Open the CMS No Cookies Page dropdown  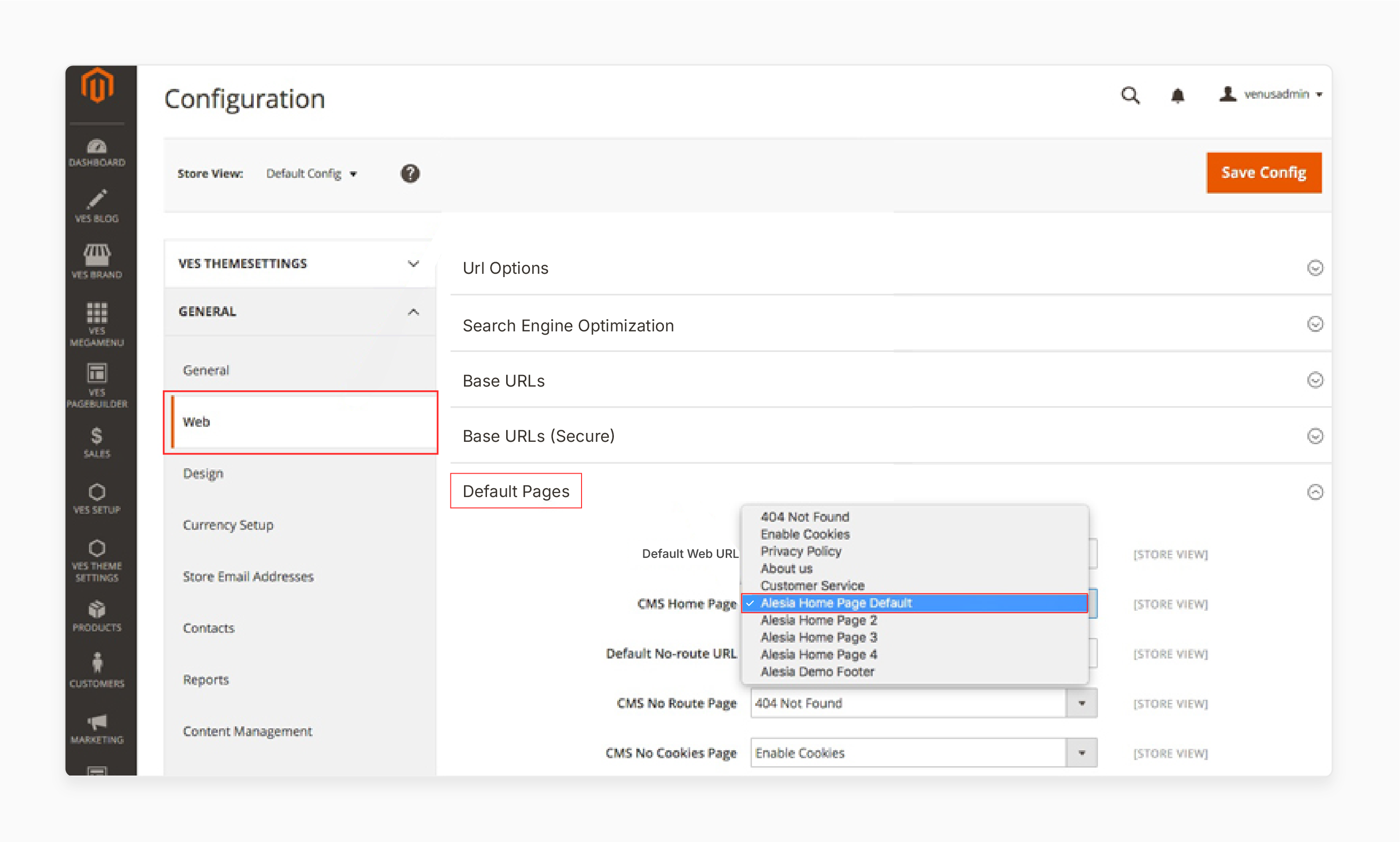click(923, 752)
